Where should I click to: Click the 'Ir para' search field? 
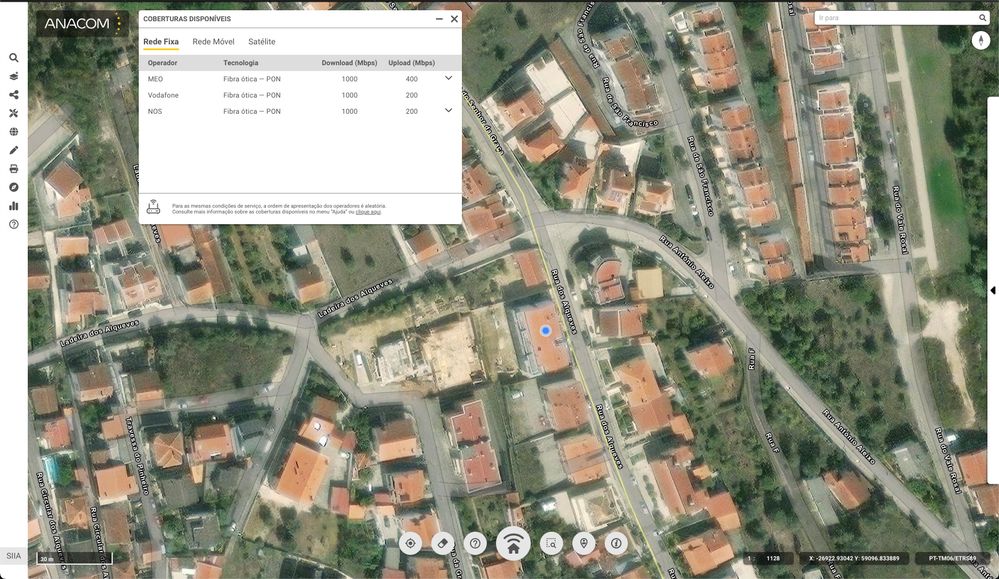(895, 18)
